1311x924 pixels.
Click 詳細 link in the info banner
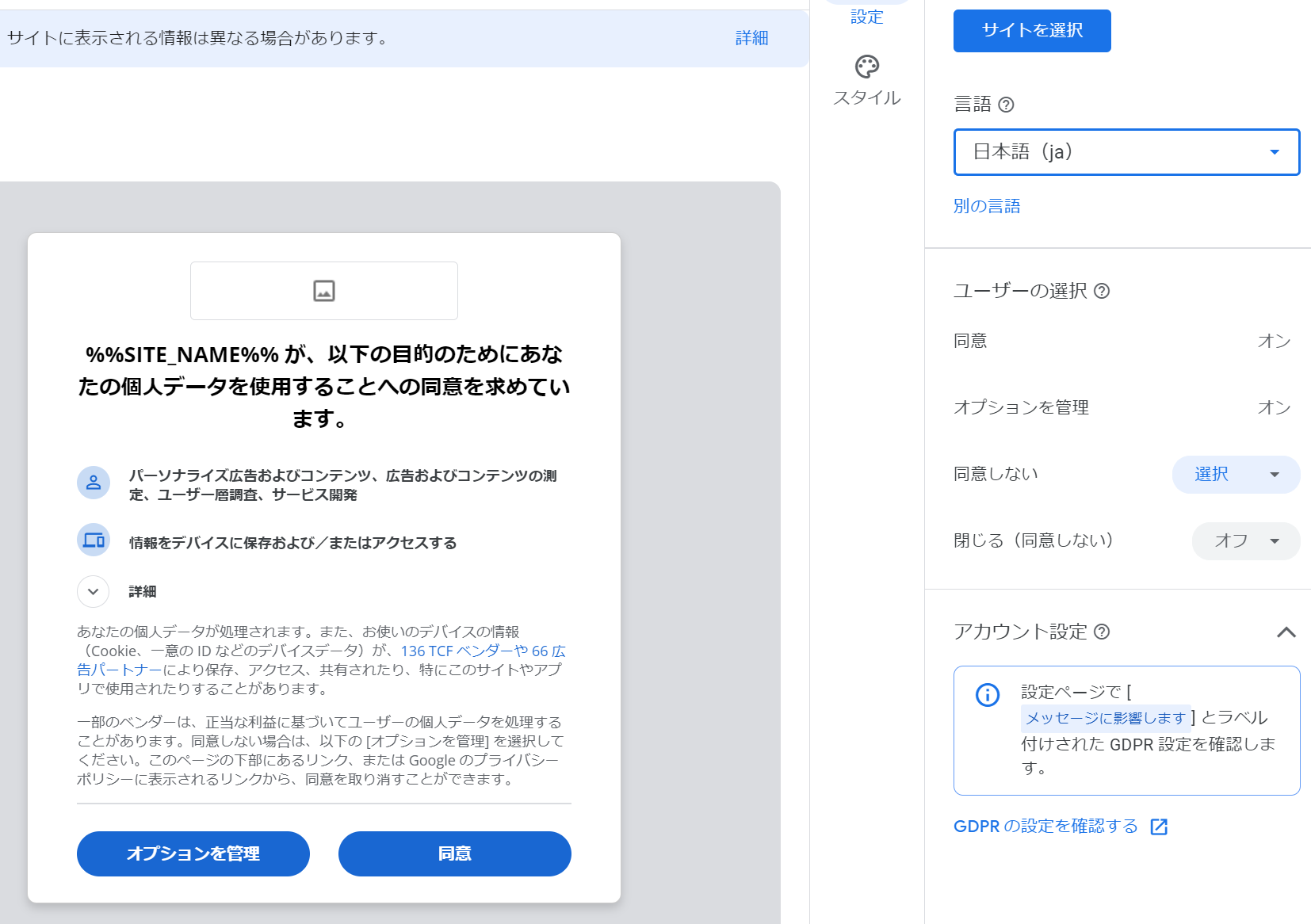point(751,38)
